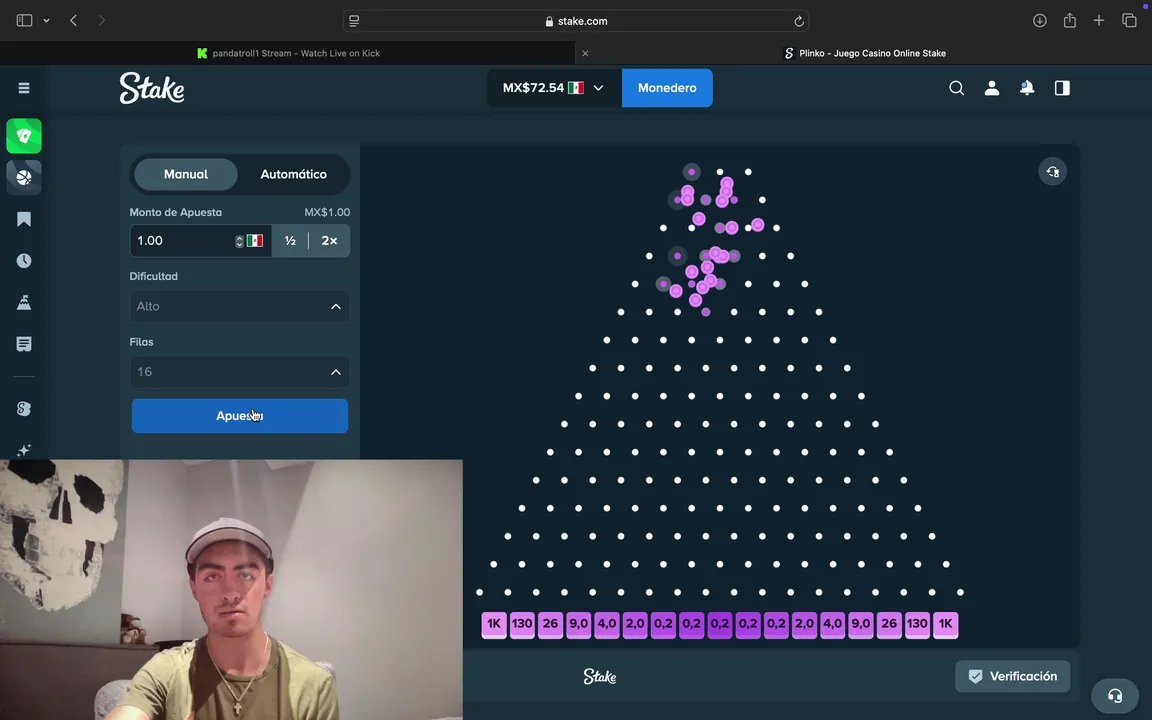Halve the bet with ½ button
Viewport: 1152px width, 720px height.
click(x=290, y=241)
